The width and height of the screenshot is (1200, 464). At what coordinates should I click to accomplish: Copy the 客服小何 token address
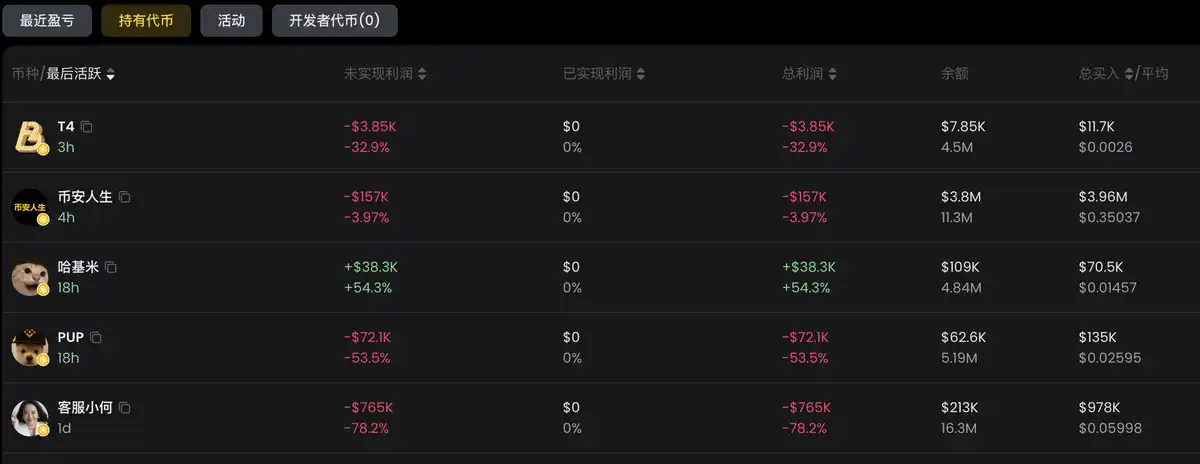click(124, 408)
